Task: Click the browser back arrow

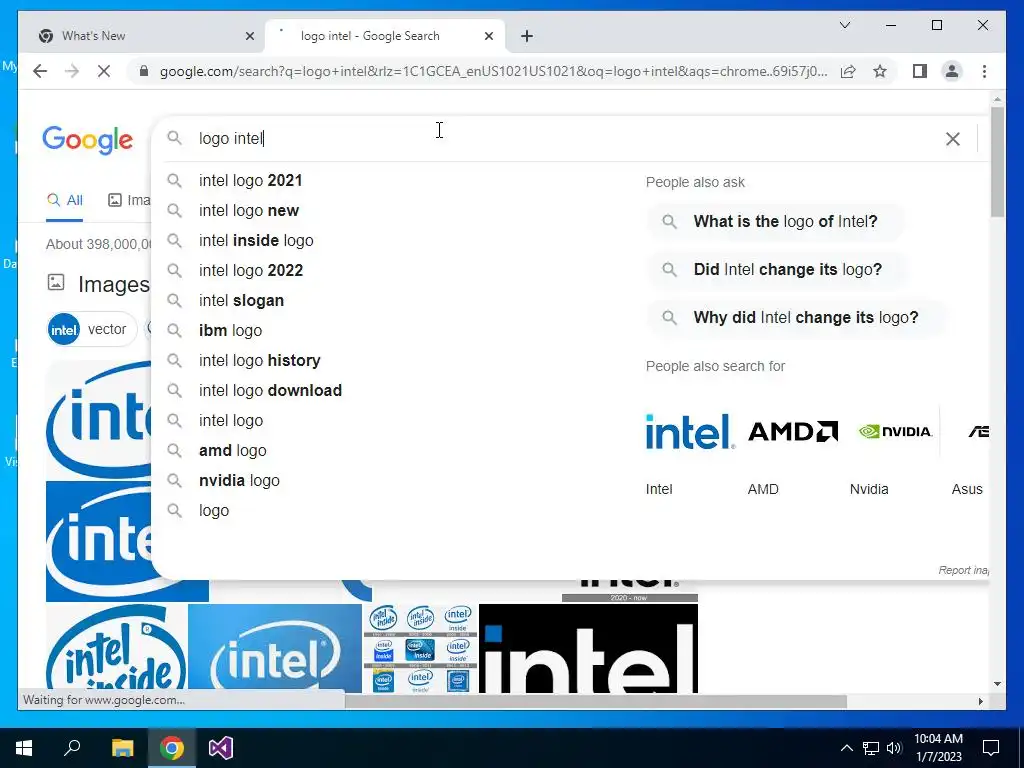Action: point(40,71)
